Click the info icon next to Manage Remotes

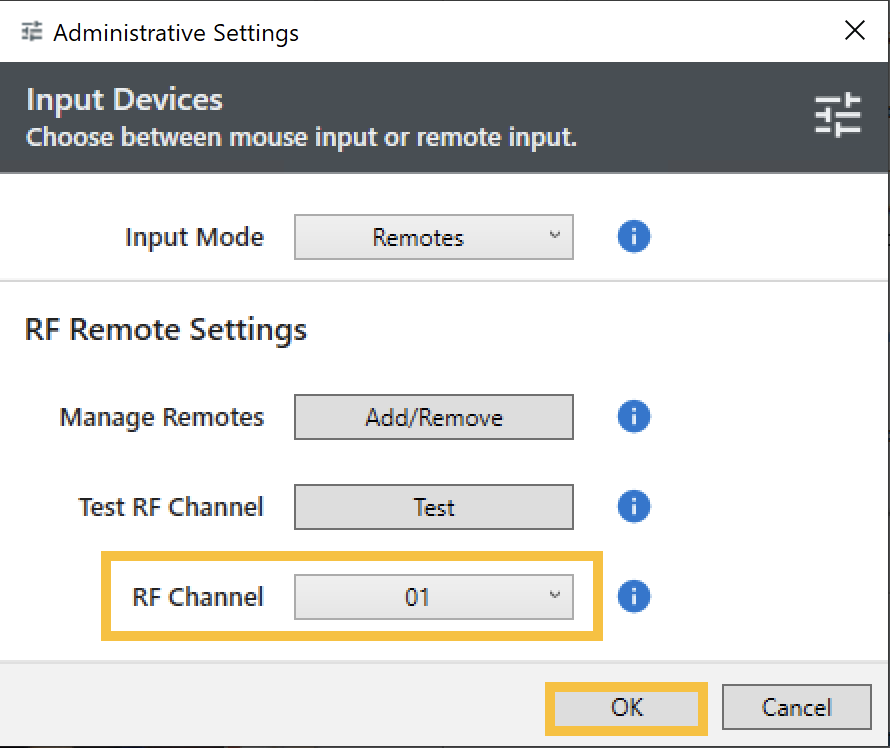click(x=634, y=416)
